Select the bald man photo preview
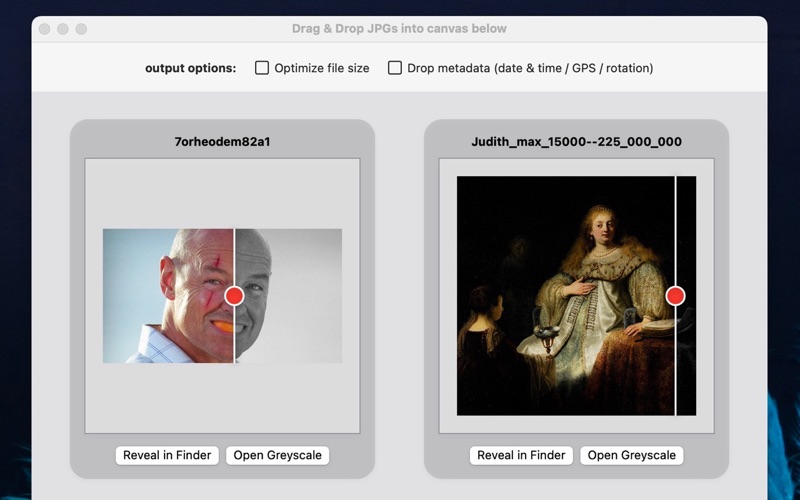The width and height of the screenshot is (800, 500). pos(222,296)
